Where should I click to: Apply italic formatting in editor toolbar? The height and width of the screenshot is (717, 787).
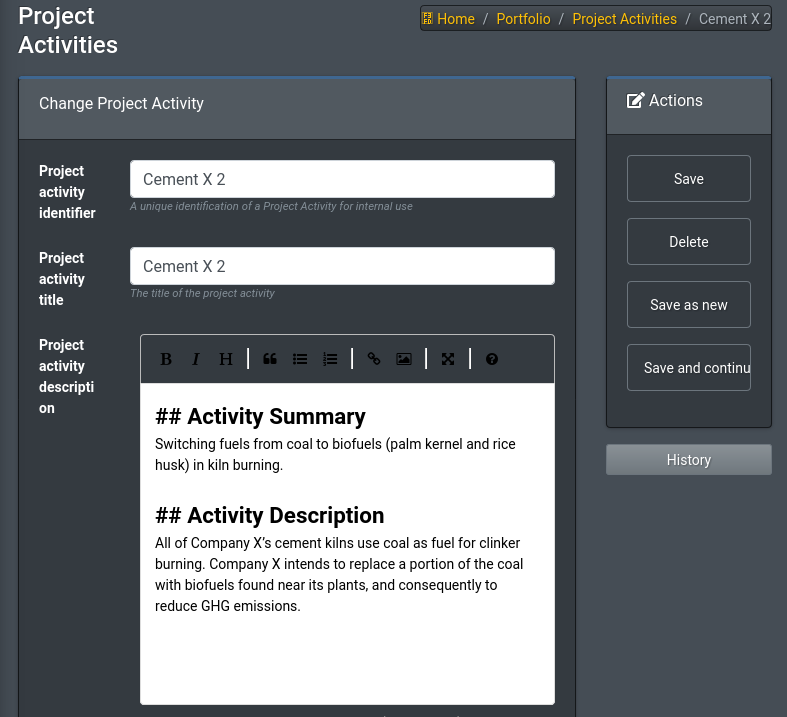(x=196, y=359)
